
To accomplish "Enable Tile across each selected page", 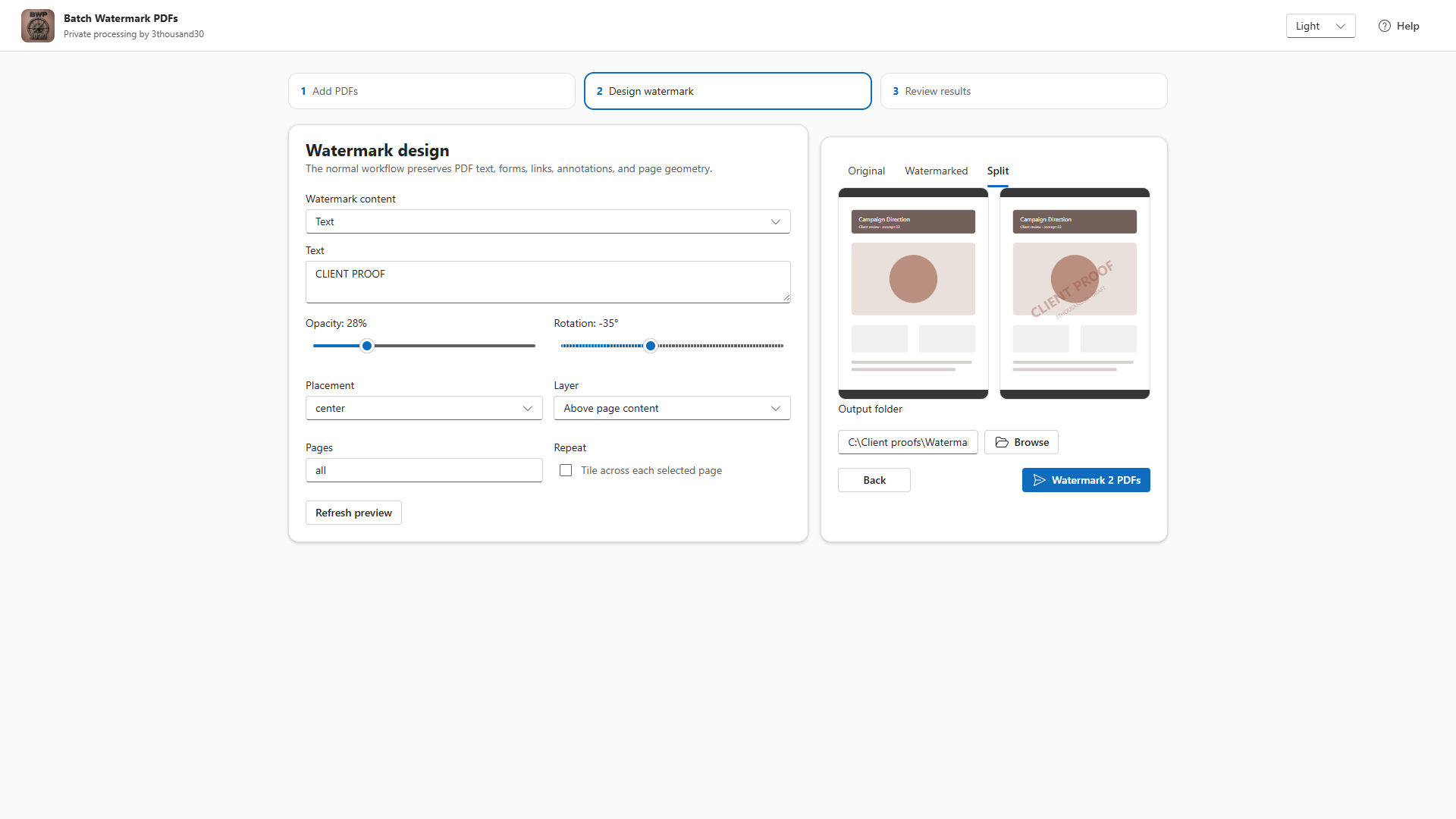I will click(x=566, y=470).
